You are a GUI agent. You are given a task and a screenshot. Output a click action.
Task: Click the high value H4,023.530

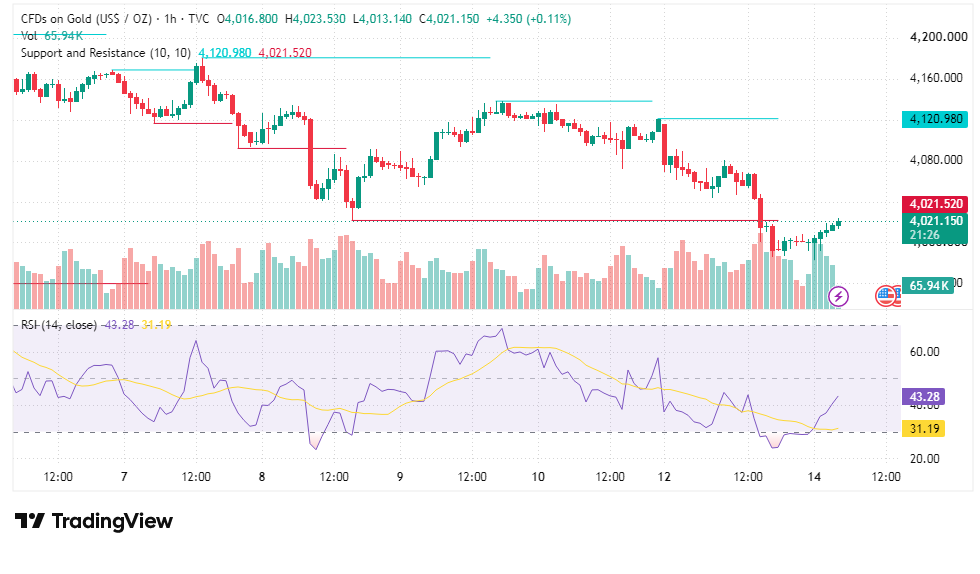pyautogui.click(x=315, y=19)
